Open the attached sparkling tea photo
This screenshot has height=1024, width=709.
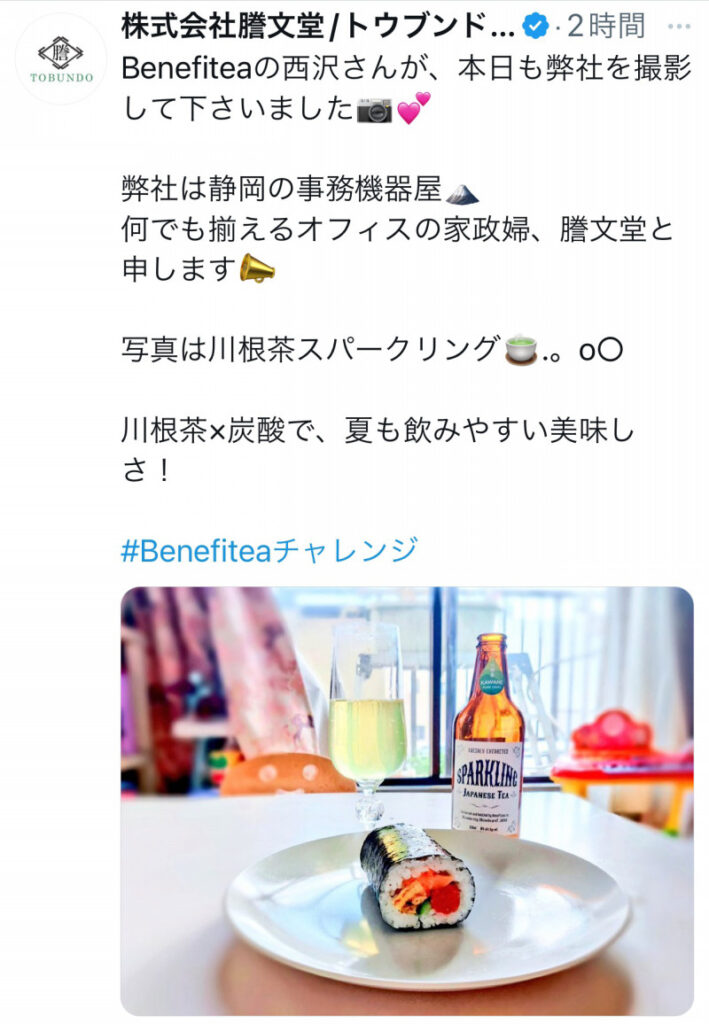[x=407, y=800]
